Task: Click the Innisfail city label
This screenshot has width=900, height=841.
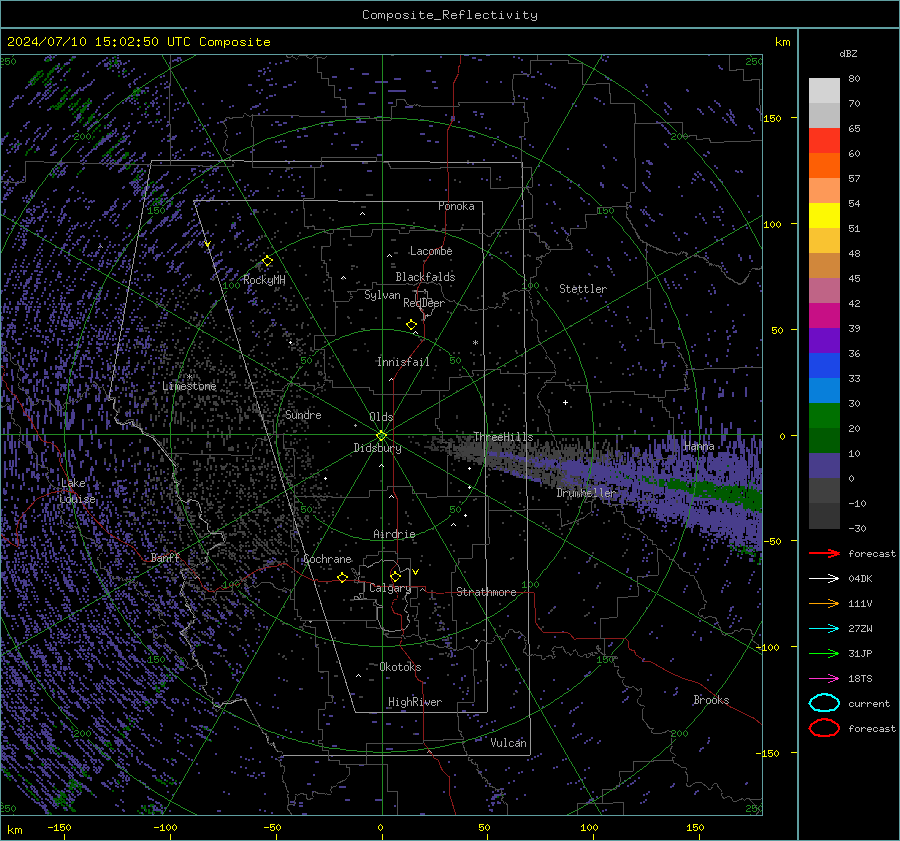Action: [x=403, y=362]
